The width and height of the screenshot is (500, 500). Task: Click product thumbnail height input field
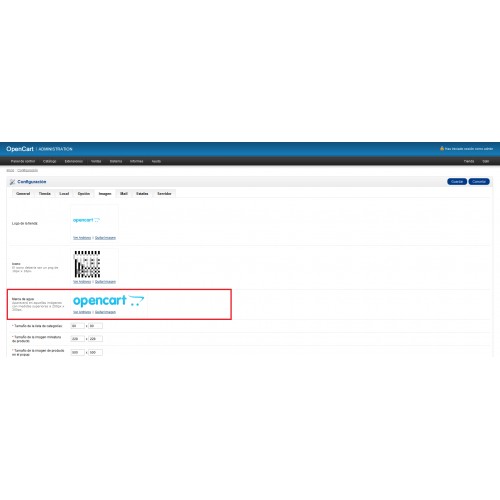point(95,339)
